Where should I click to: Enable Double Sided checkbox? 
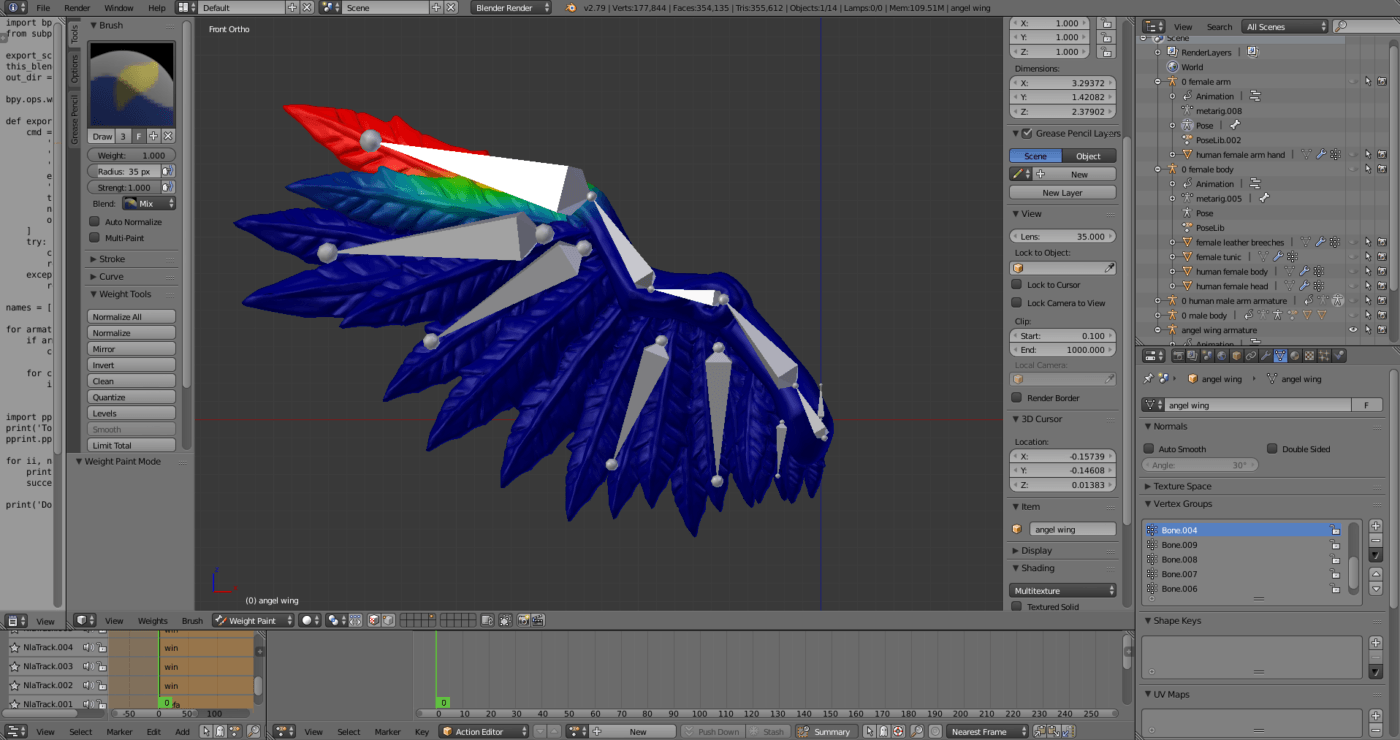1272,449
